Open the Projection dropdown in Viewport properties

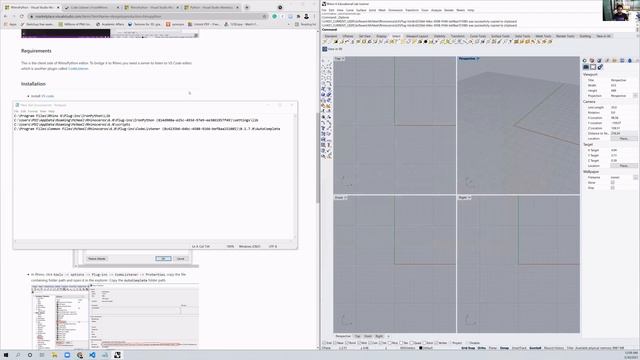pos(635,96)
